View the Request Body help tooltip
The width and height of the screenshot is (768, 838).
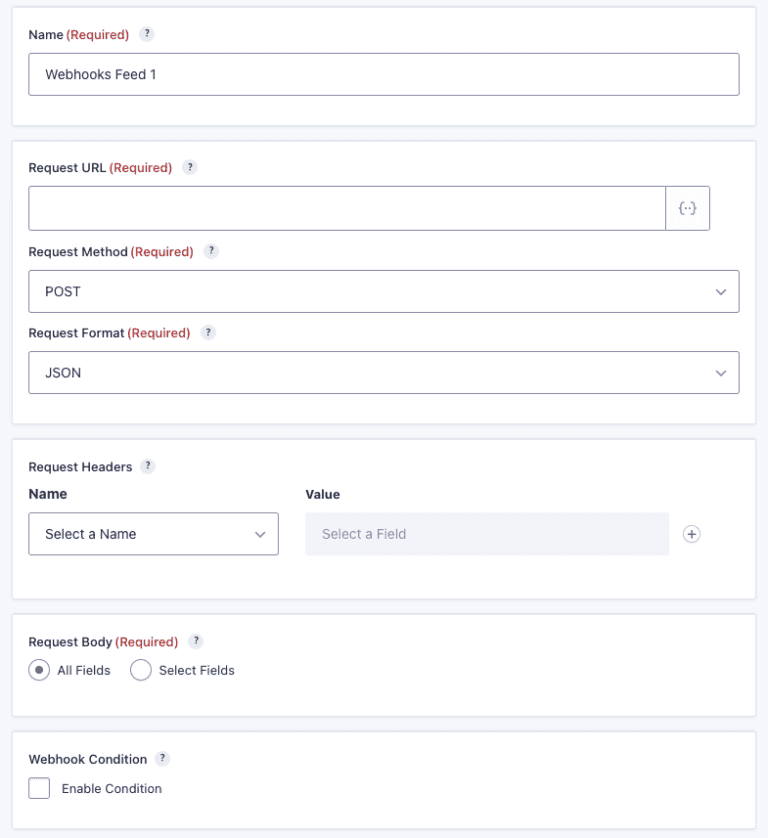[x=196, y=641]
